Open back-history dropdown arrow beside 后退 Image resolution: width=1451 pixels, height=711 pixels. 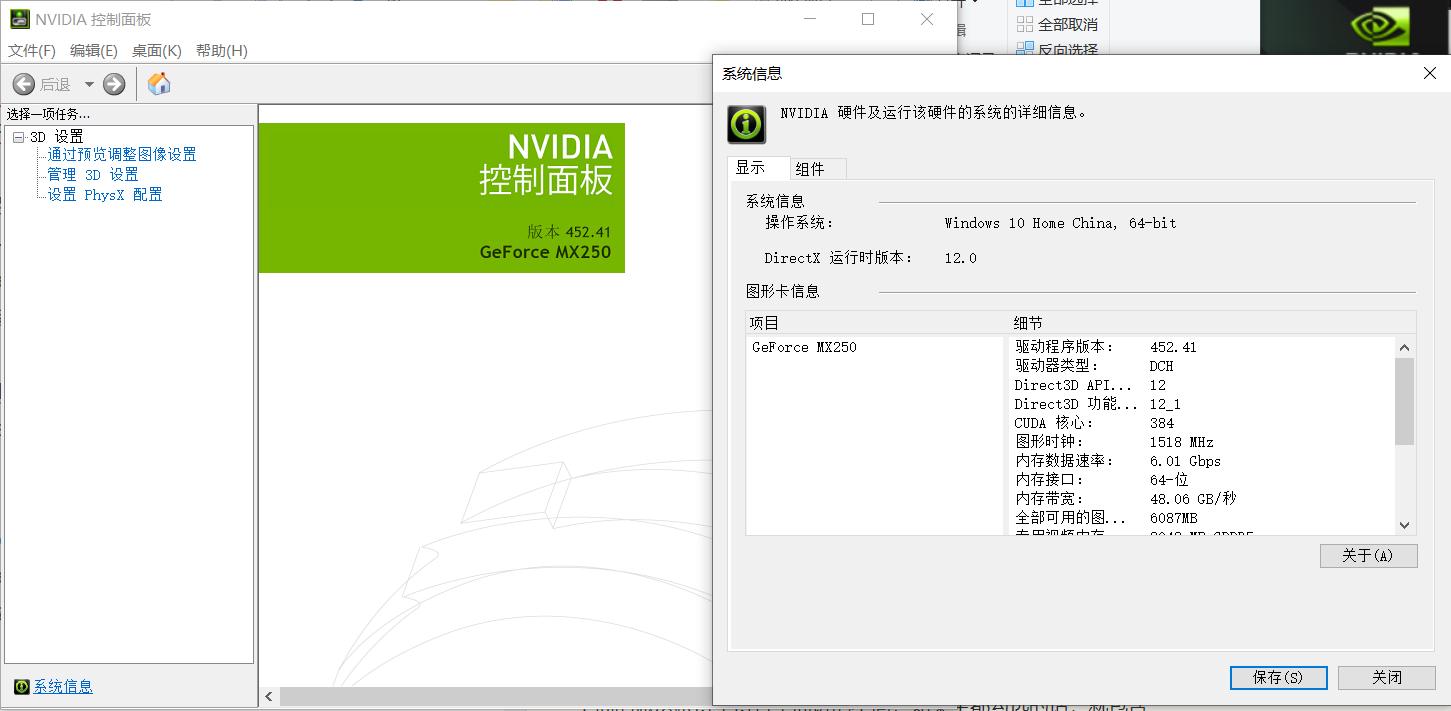pyautogui.click(x=89, y=85)
